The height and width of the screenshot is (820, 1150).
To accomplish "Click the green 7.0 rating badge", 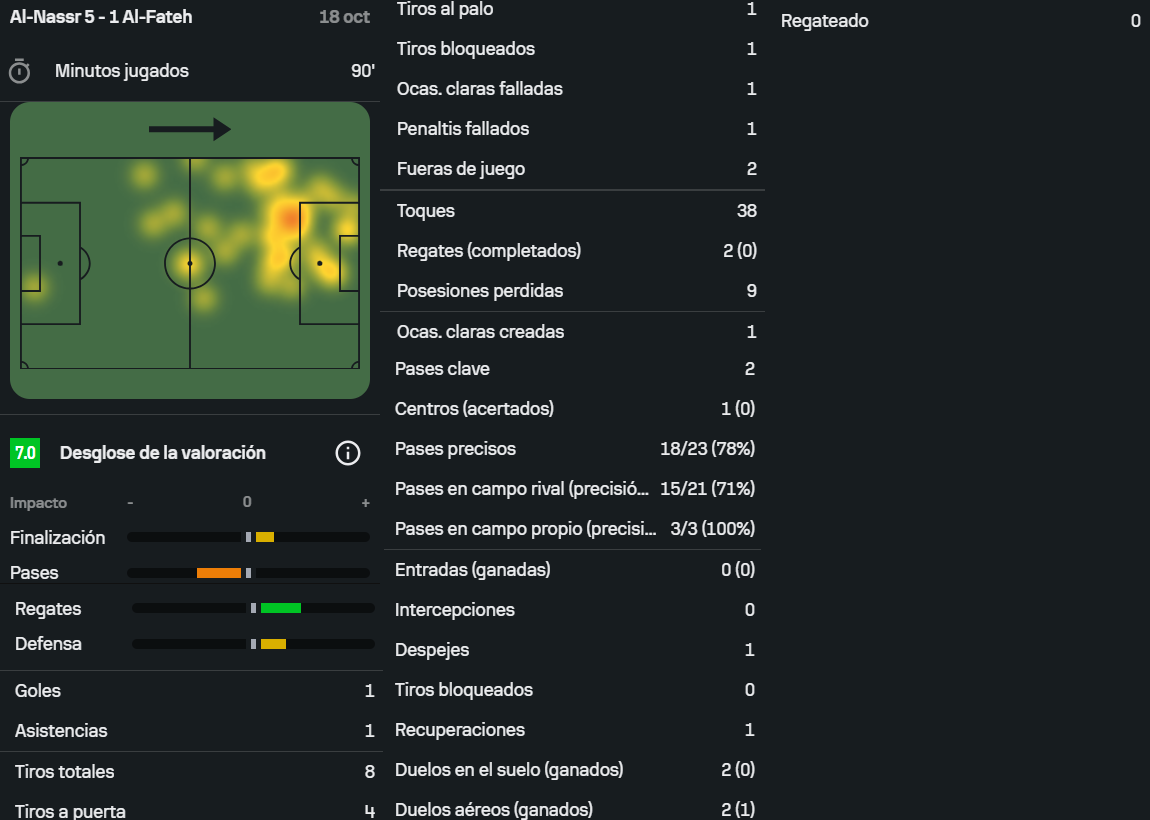I will tap(25, 453).
